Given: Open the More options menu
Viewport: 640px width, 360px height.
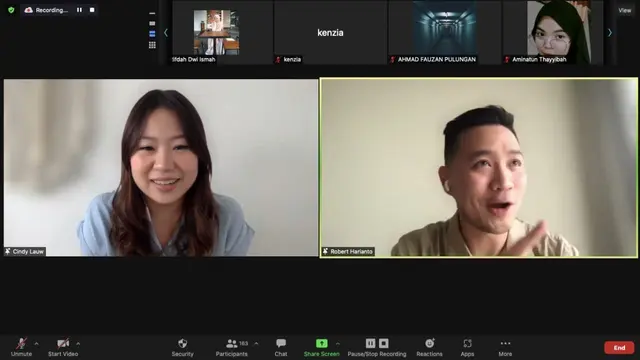Looking at the screenshot, I should click(505, 347).
